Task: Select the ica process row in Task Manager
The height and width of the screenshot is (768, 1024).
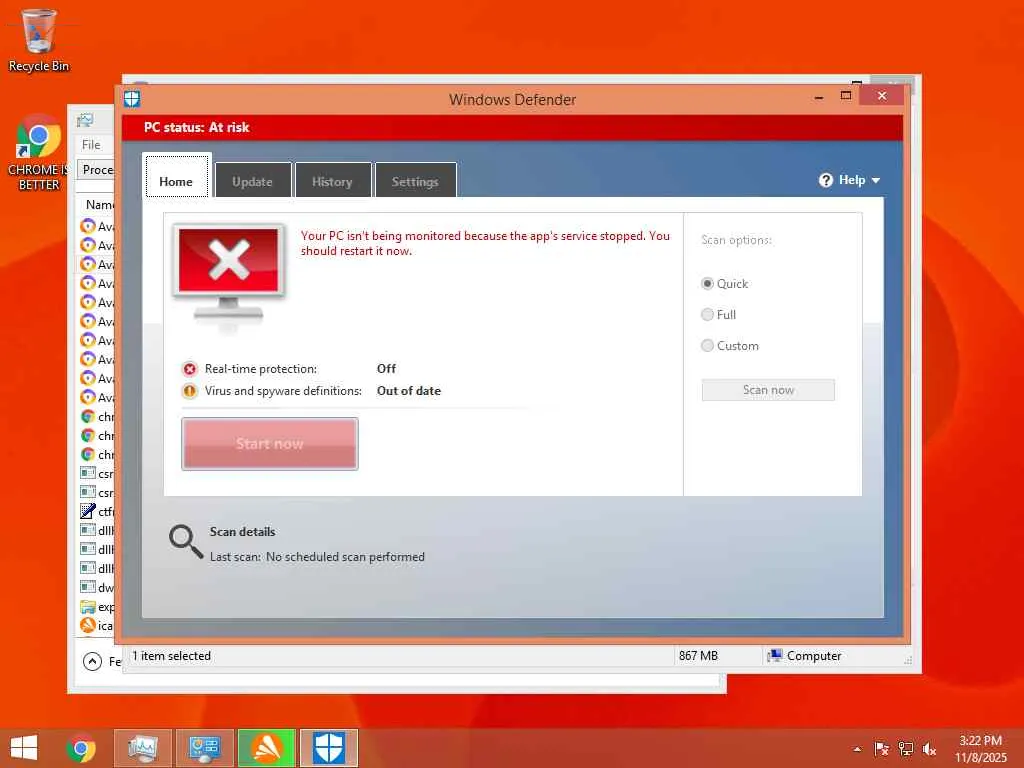Action: pyautogui.click(x=97, y=626)
